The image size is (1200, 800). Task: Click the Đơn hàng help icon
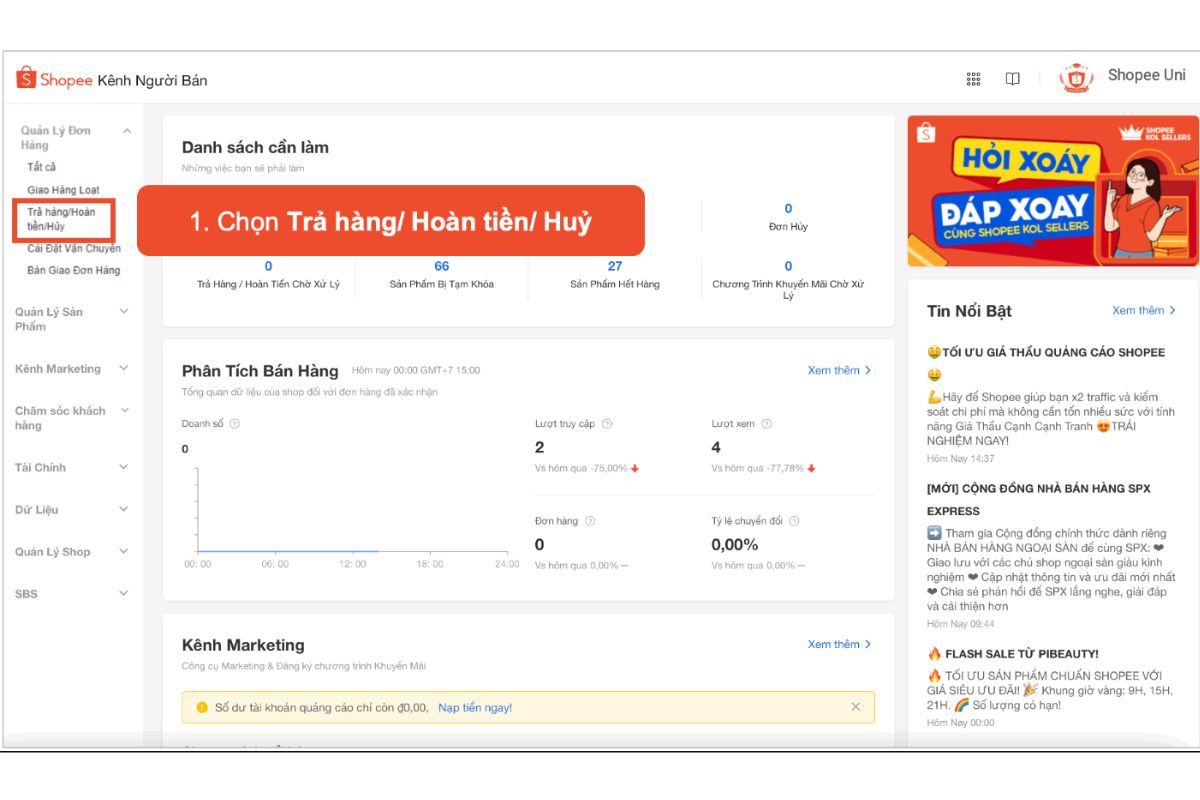(590, 521)
